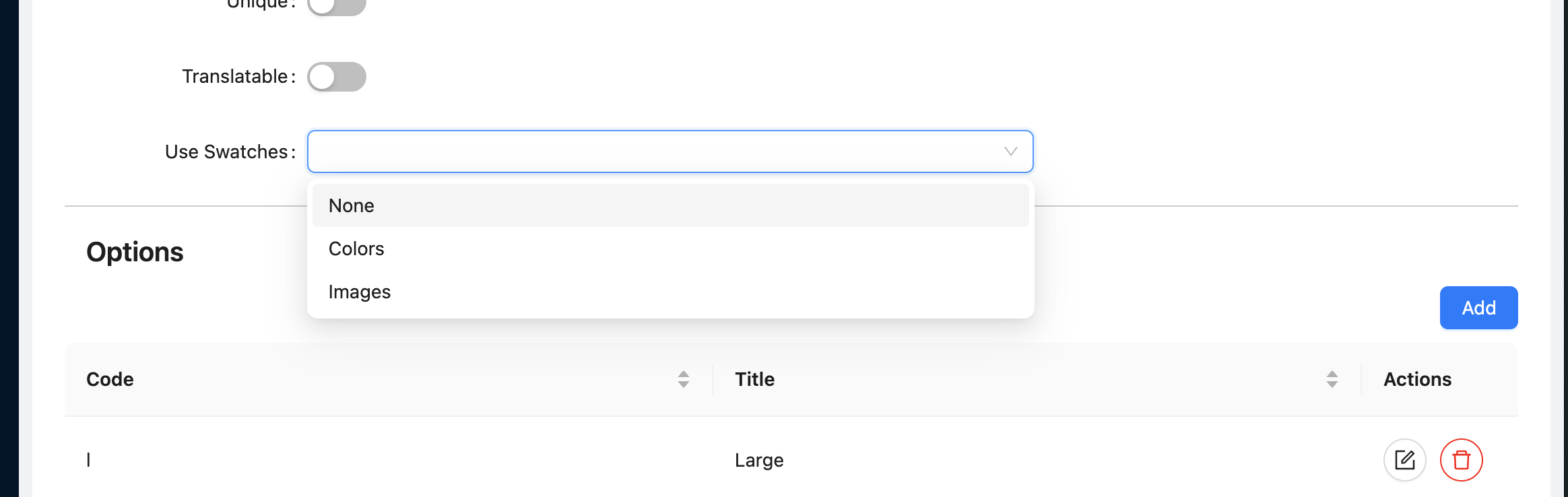Image resolution: width=1568 pixels, height=497 pixels.
Task: Click the Use Swatches field label
Action: click(226, 152)
